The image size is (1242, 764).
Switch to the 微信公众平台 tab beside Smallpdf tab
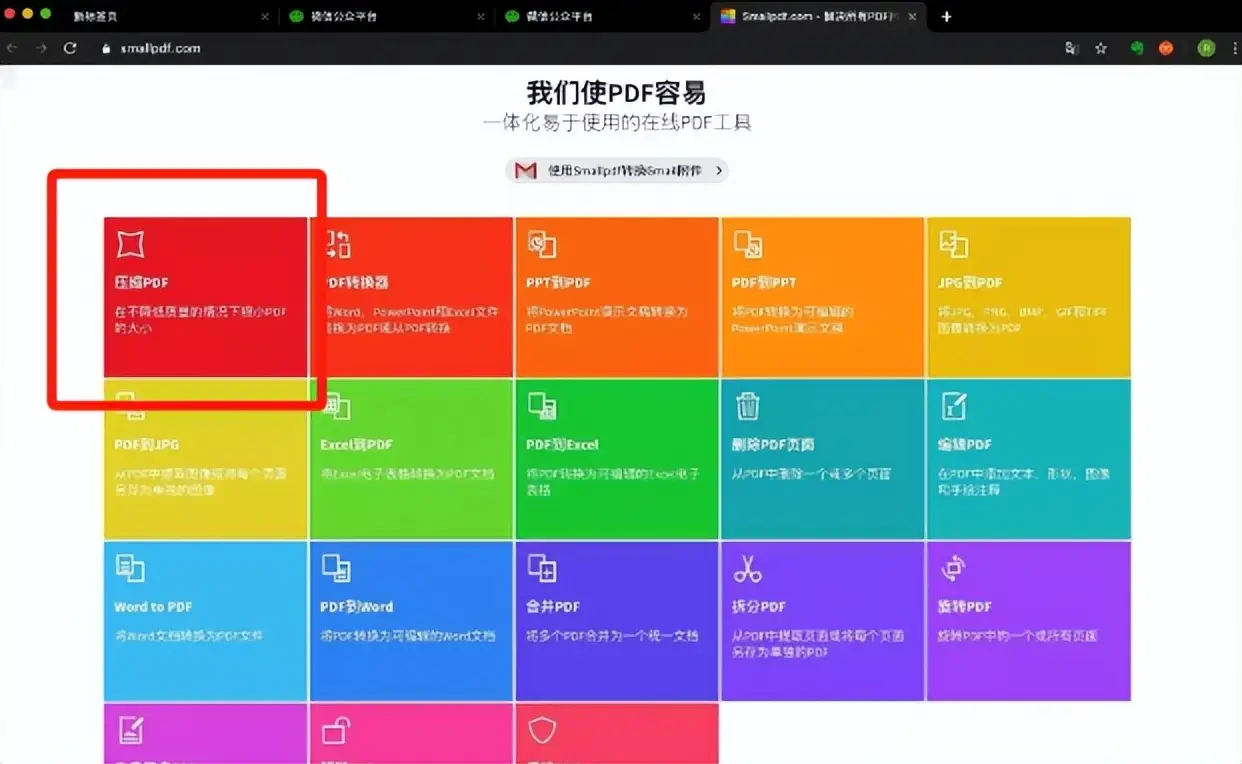601,16
